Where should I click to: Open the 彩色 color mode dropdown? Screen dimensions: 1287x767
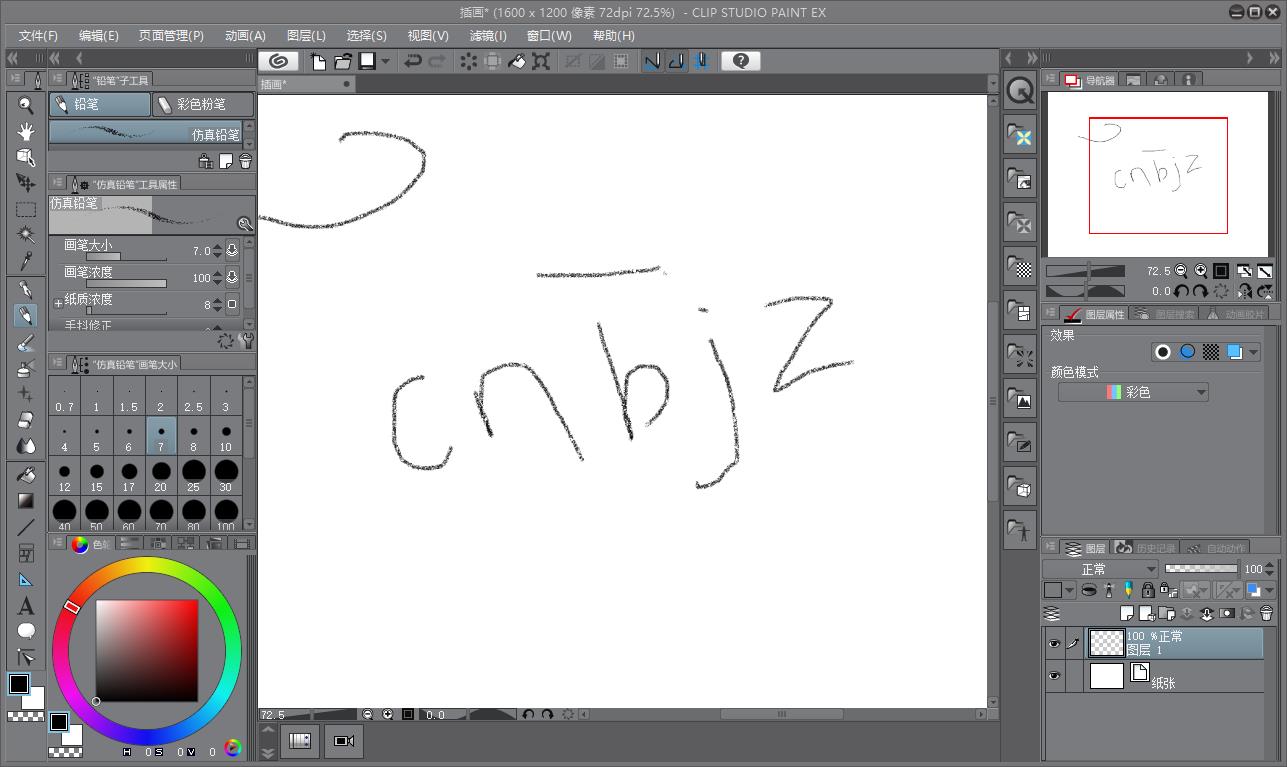[1131, 391]
